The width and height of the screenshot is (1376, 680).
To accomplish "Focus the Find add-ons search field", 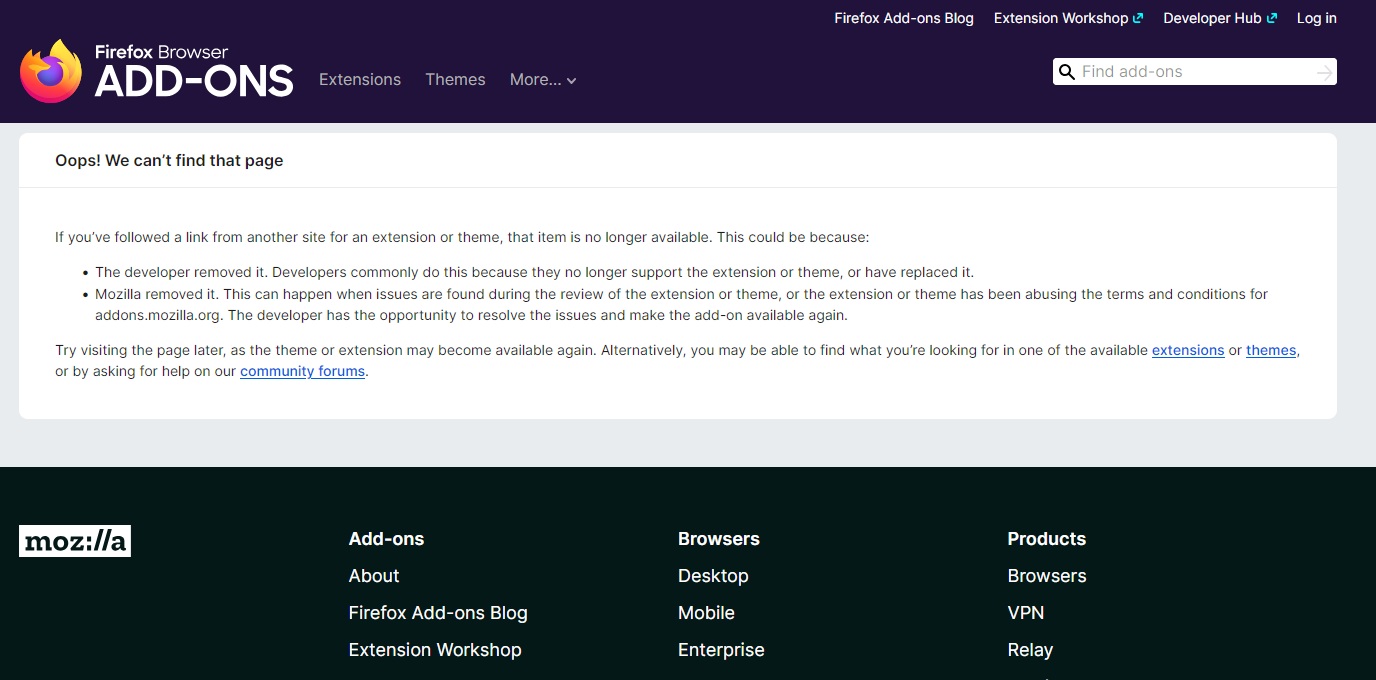I will coord(1195,72).
